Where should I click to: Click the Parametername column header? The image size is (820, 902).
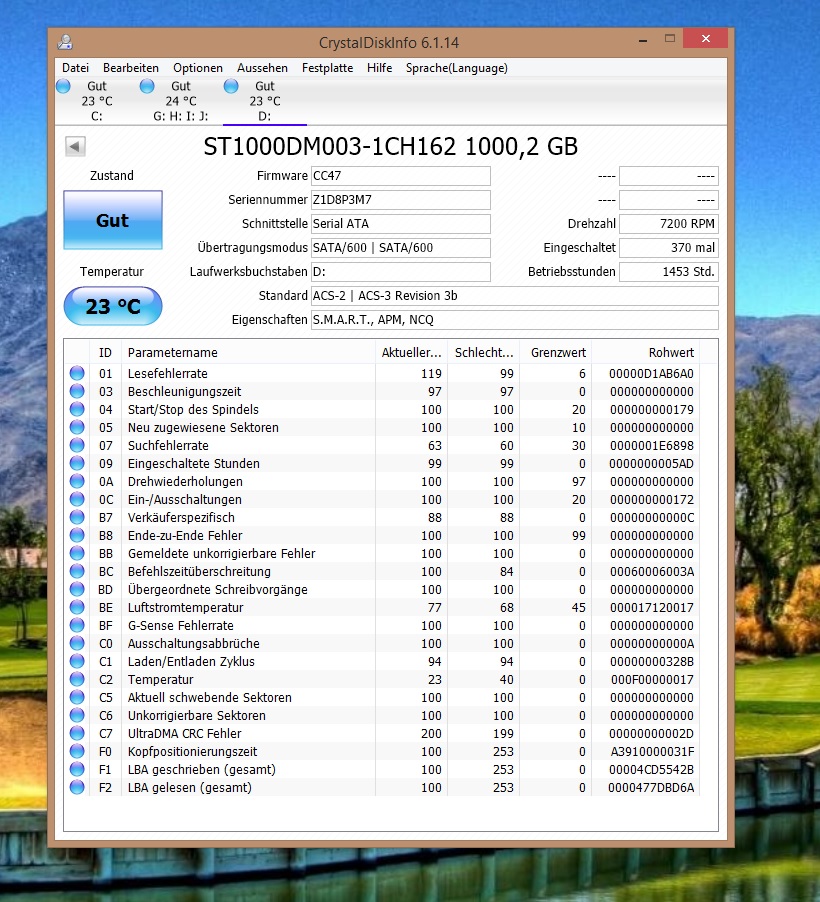(x=248, y=352)
